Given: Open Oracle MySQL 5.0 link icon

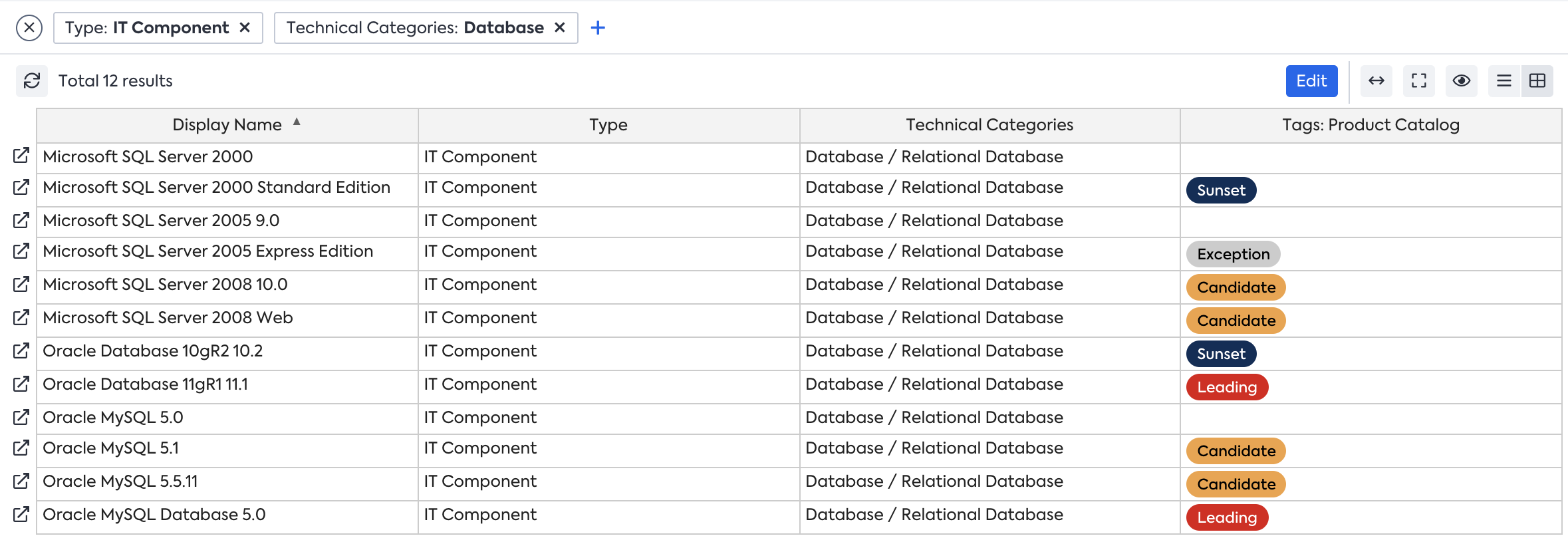Looking at the screenshot, I should [21, 418].
